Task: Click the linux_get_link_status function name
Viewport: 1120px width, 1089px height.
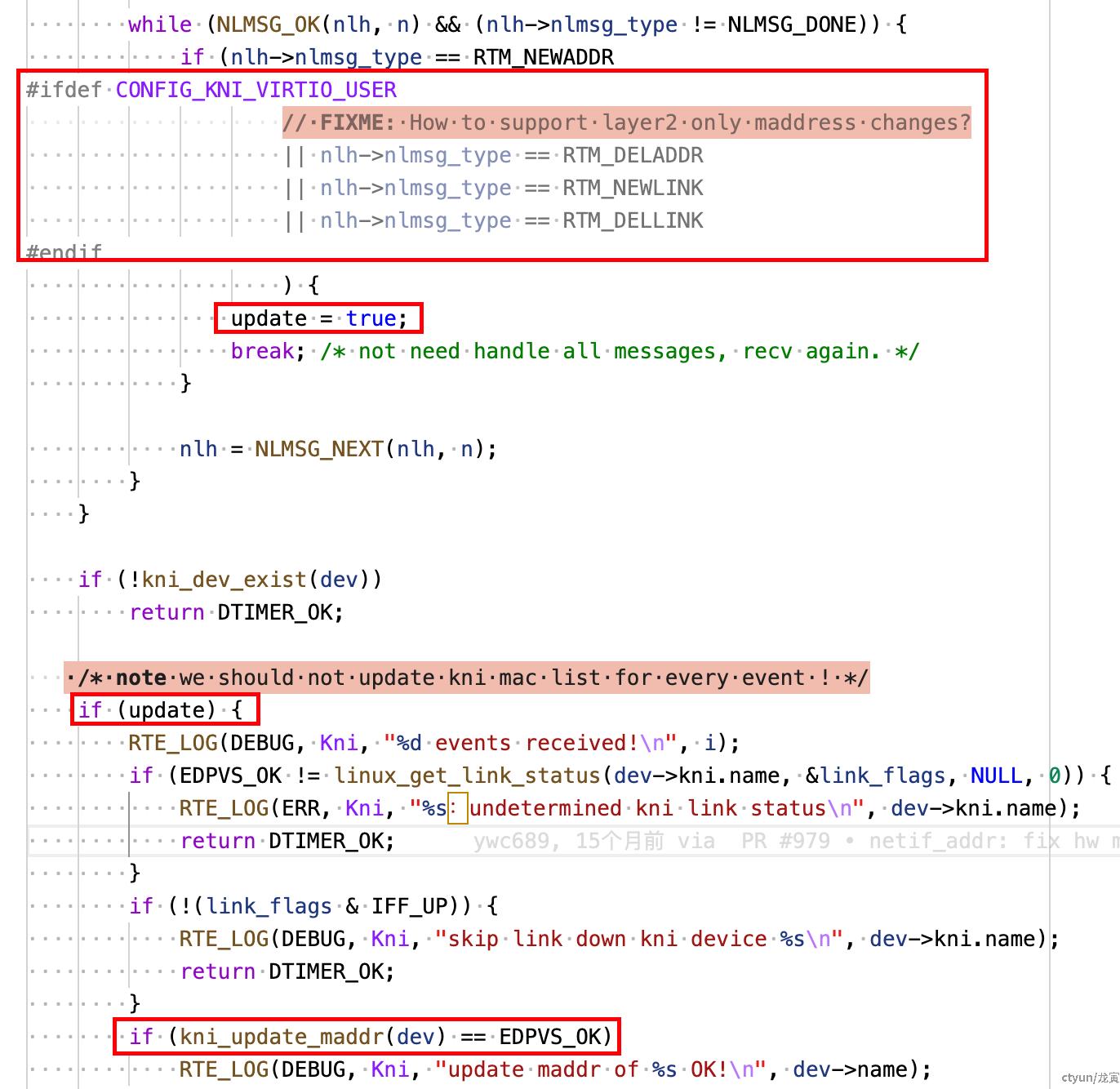Action: (467, 776)
